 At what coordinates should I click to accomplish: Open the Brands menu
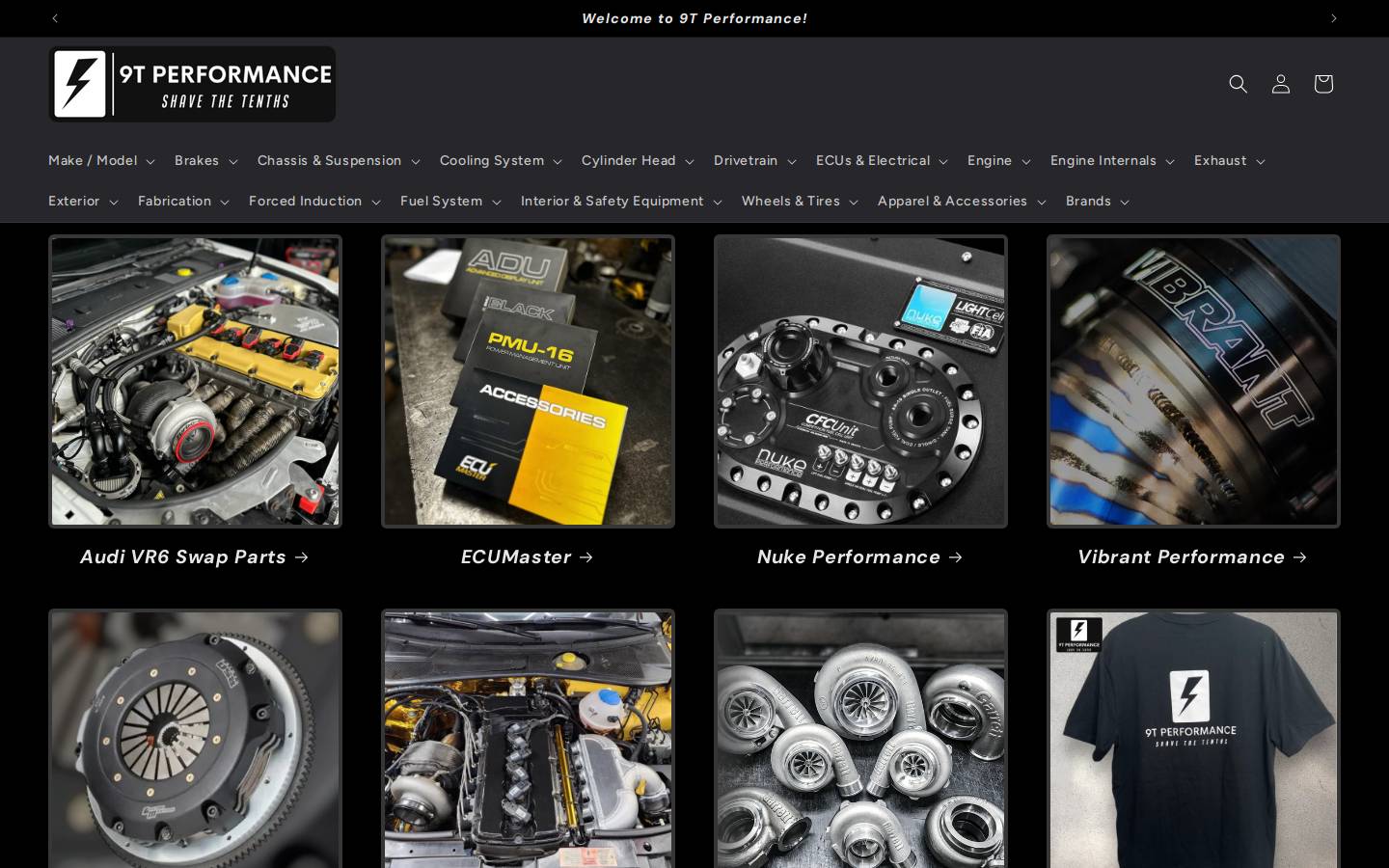(1097, 202)
